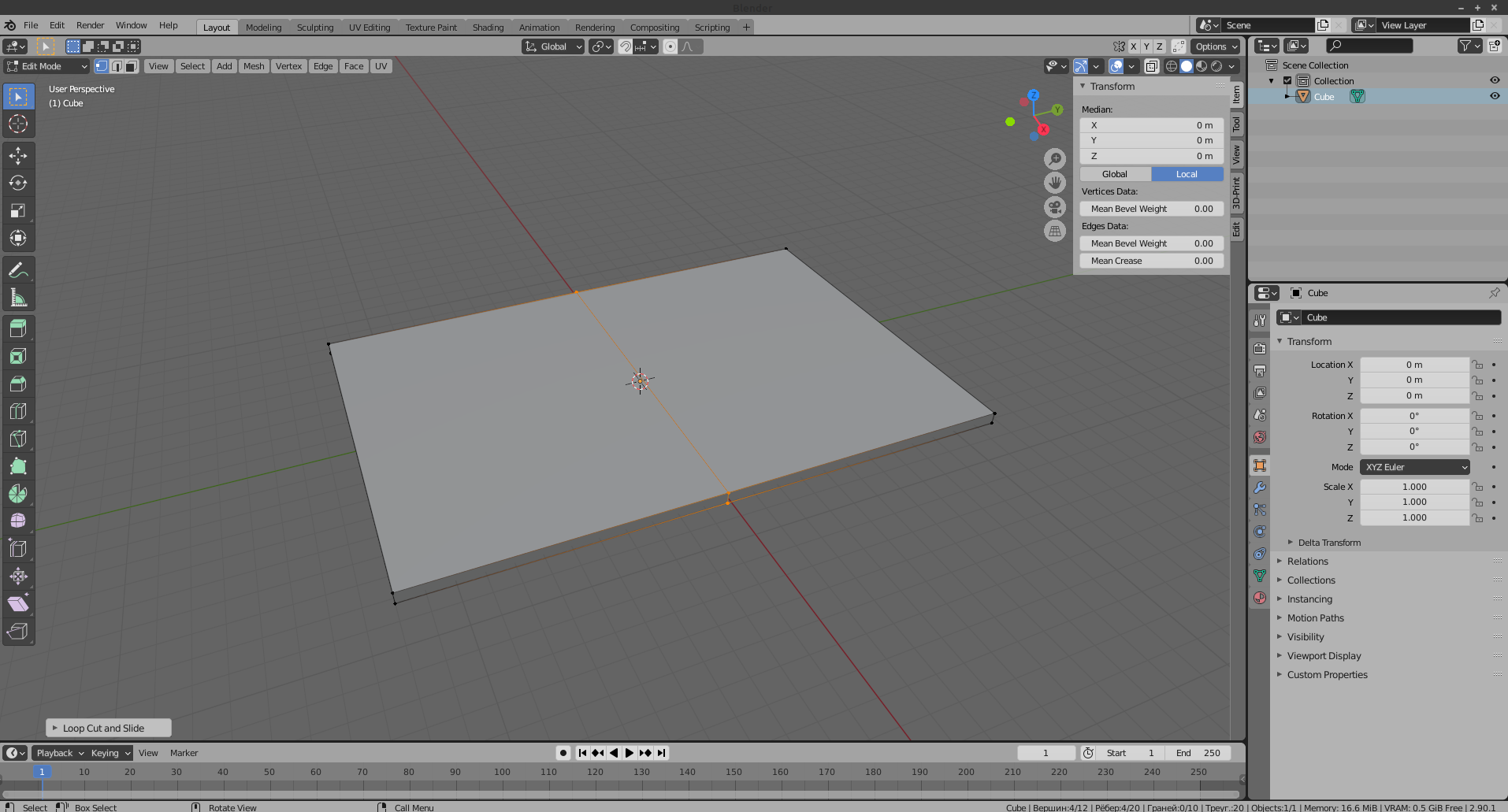Screen dimensions: 1508x812
Task: Open the Modifier properties tab
Action: tap(1260, 488)
